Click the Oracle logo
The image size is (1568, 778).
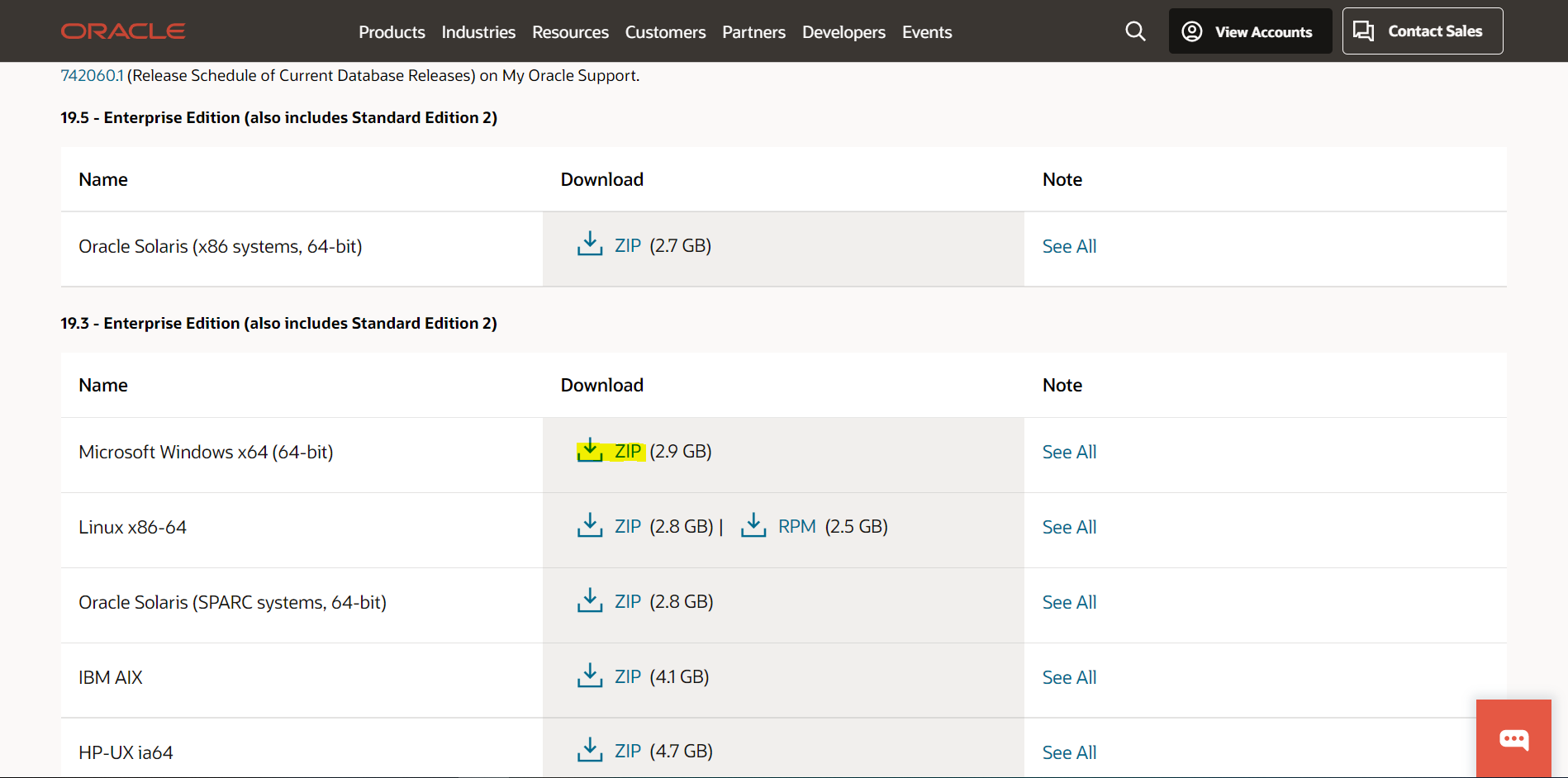coord(123,31)
